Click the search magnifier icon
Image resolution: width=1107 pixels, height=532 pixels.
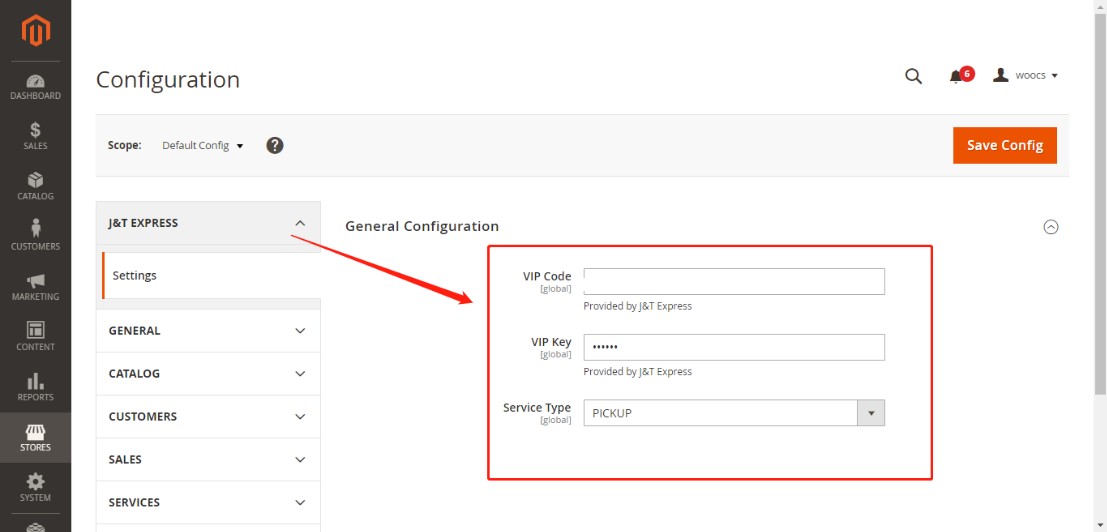click(x=914, y=76)
